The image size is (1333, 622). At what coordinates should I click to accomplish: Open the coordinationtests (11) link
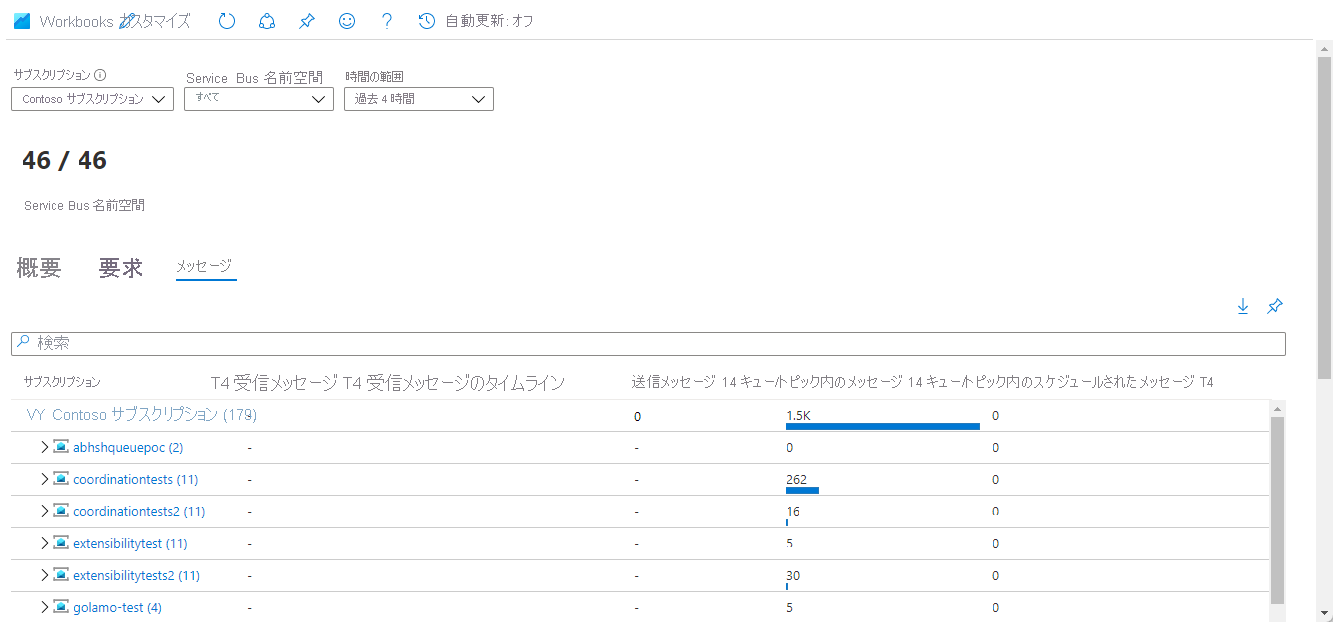(136, 479)
